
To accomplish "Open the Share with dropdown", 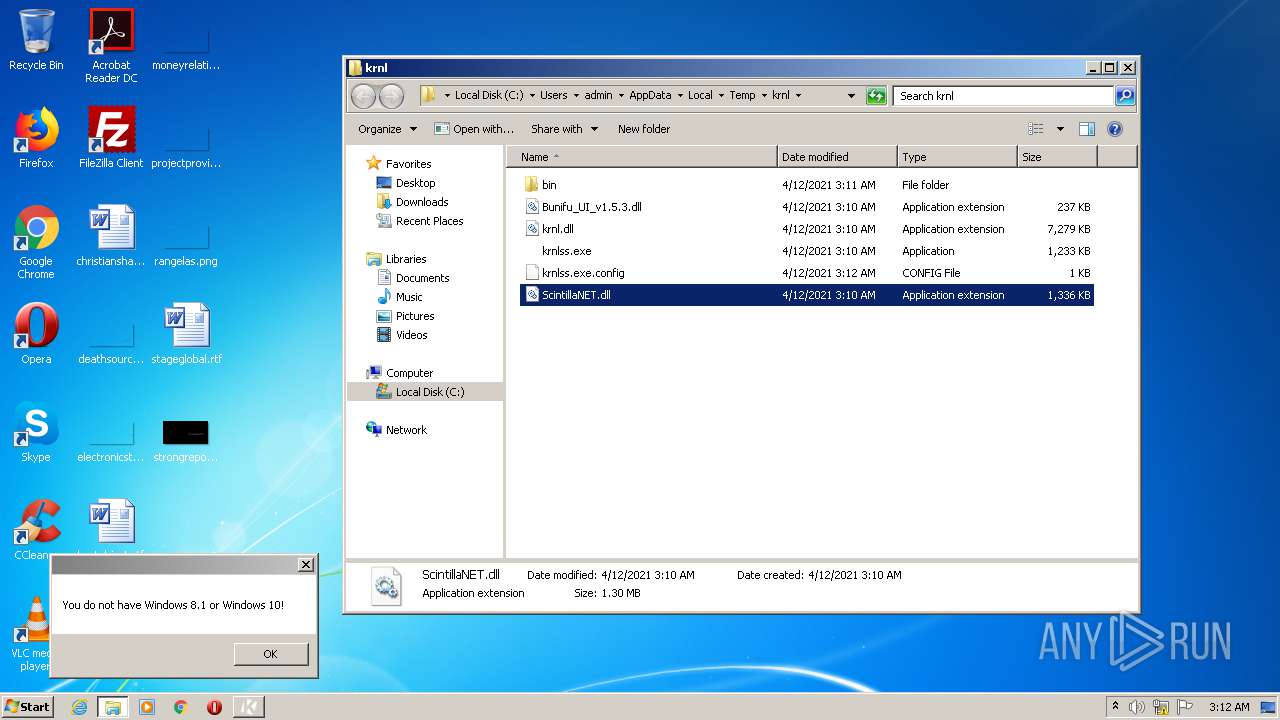I will tap(564, 129).
